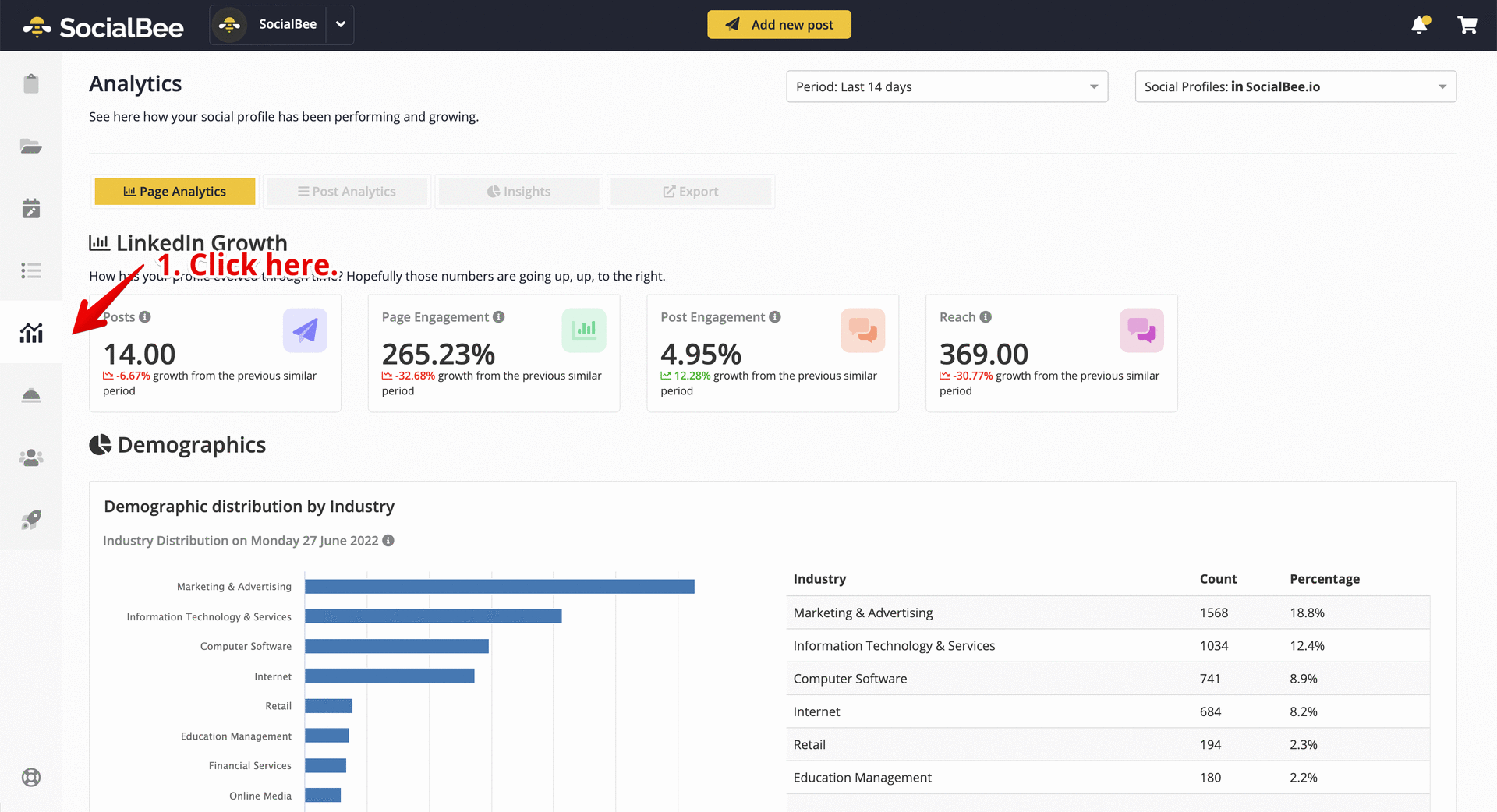The width and height of the screenshot is (1497, 812).
Task: Open the notifications bell
Action: coord(1420,25)
